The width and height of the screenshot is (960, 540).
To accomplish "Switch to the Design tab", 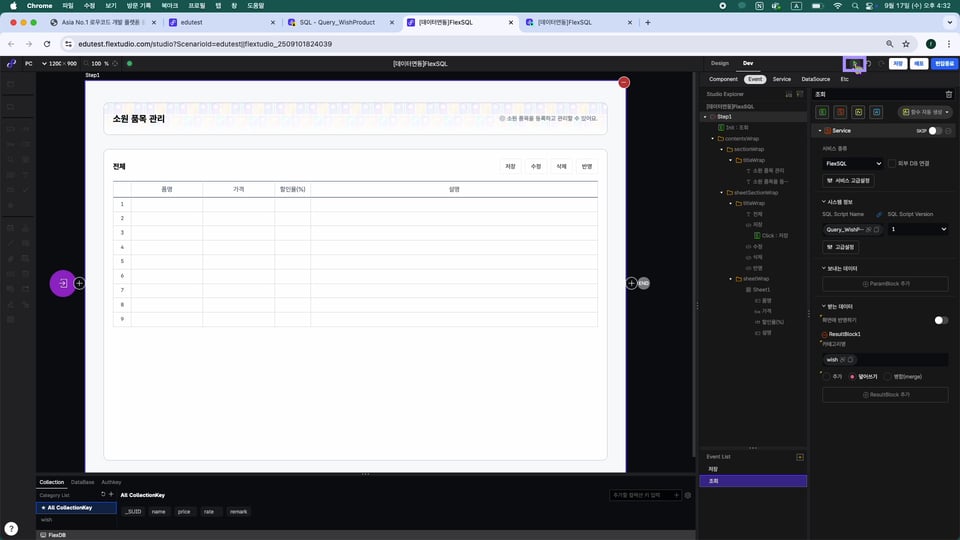I will [x=719, y=63].
